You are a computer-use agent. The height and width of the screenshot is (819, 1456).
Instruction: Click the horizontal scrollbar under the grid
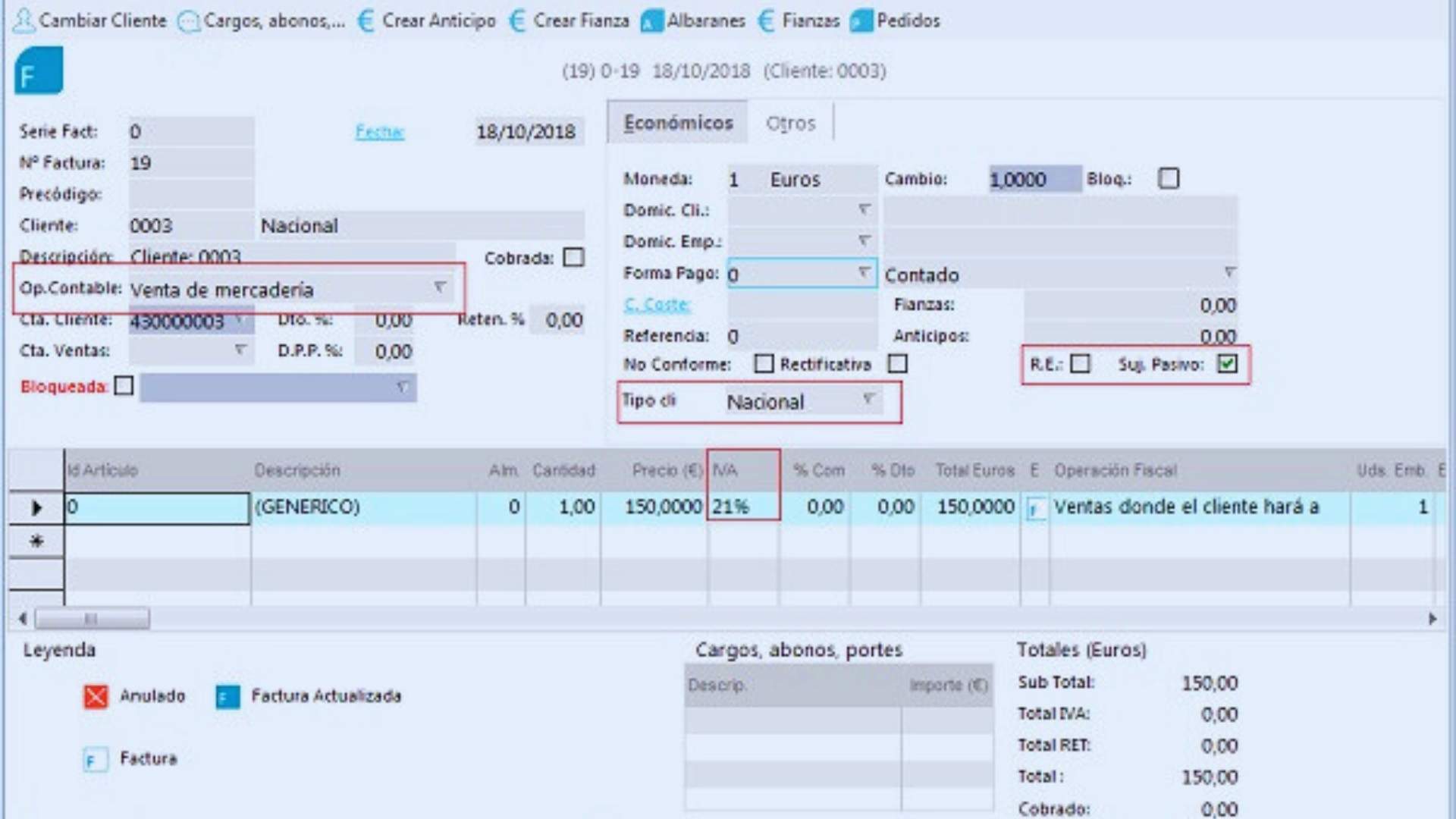[91, 619]
